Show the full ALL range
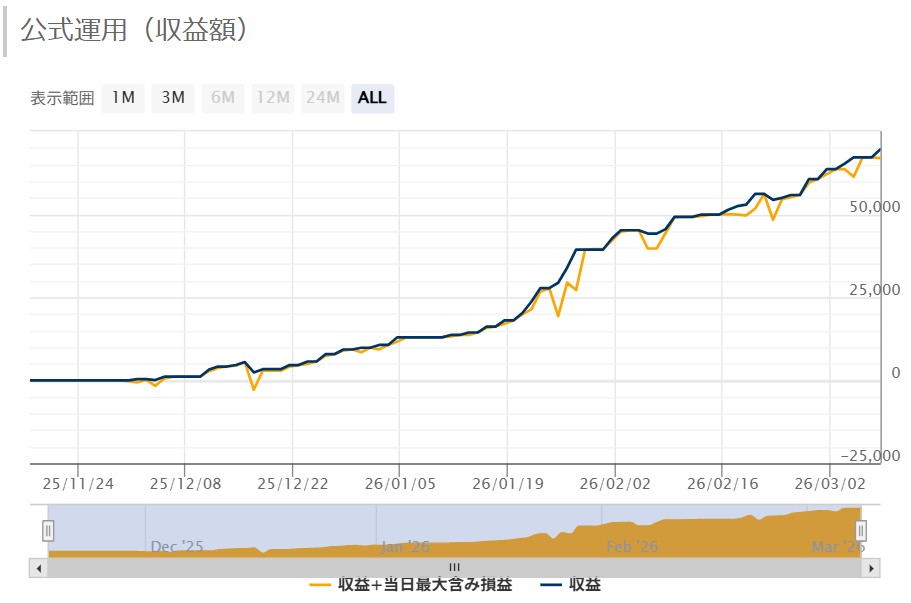 (x=372, y=98)
